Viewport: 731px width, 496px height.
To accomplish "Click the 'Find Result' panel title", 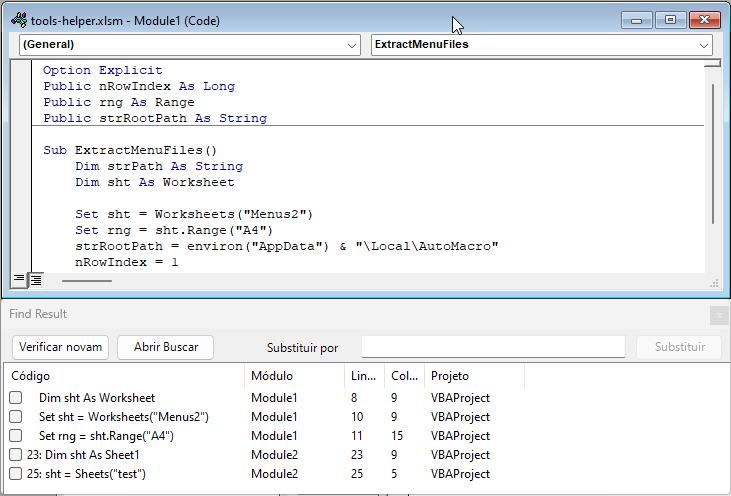I will [38, 314].
